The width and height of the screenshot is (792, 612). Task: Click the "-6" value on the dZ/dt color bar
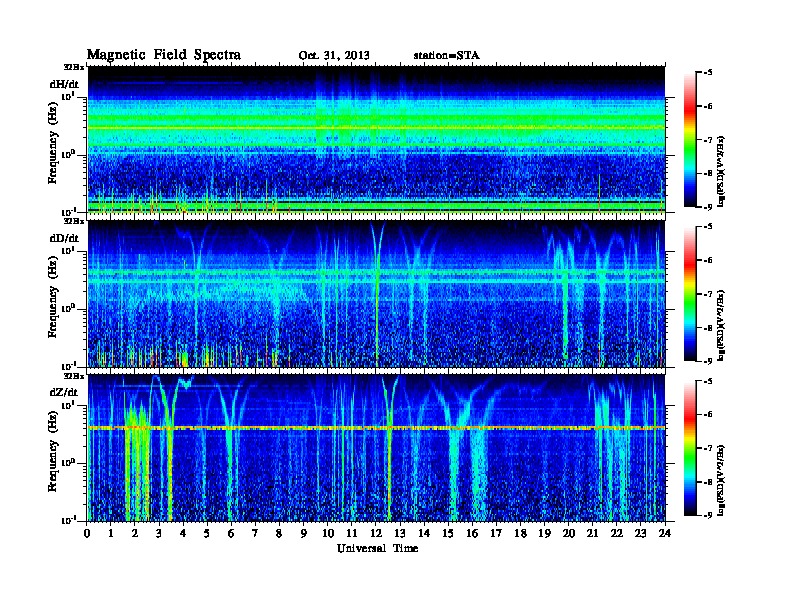pos(708,415)
